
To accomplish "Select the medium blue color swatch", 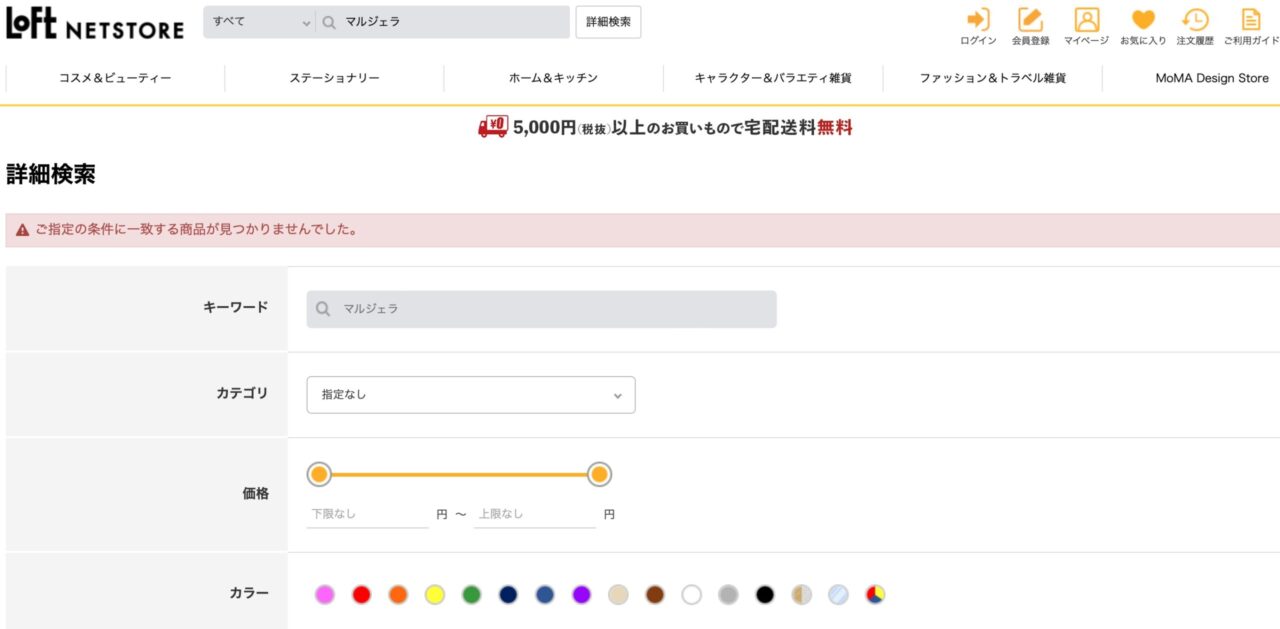I will tap(545, 595).
